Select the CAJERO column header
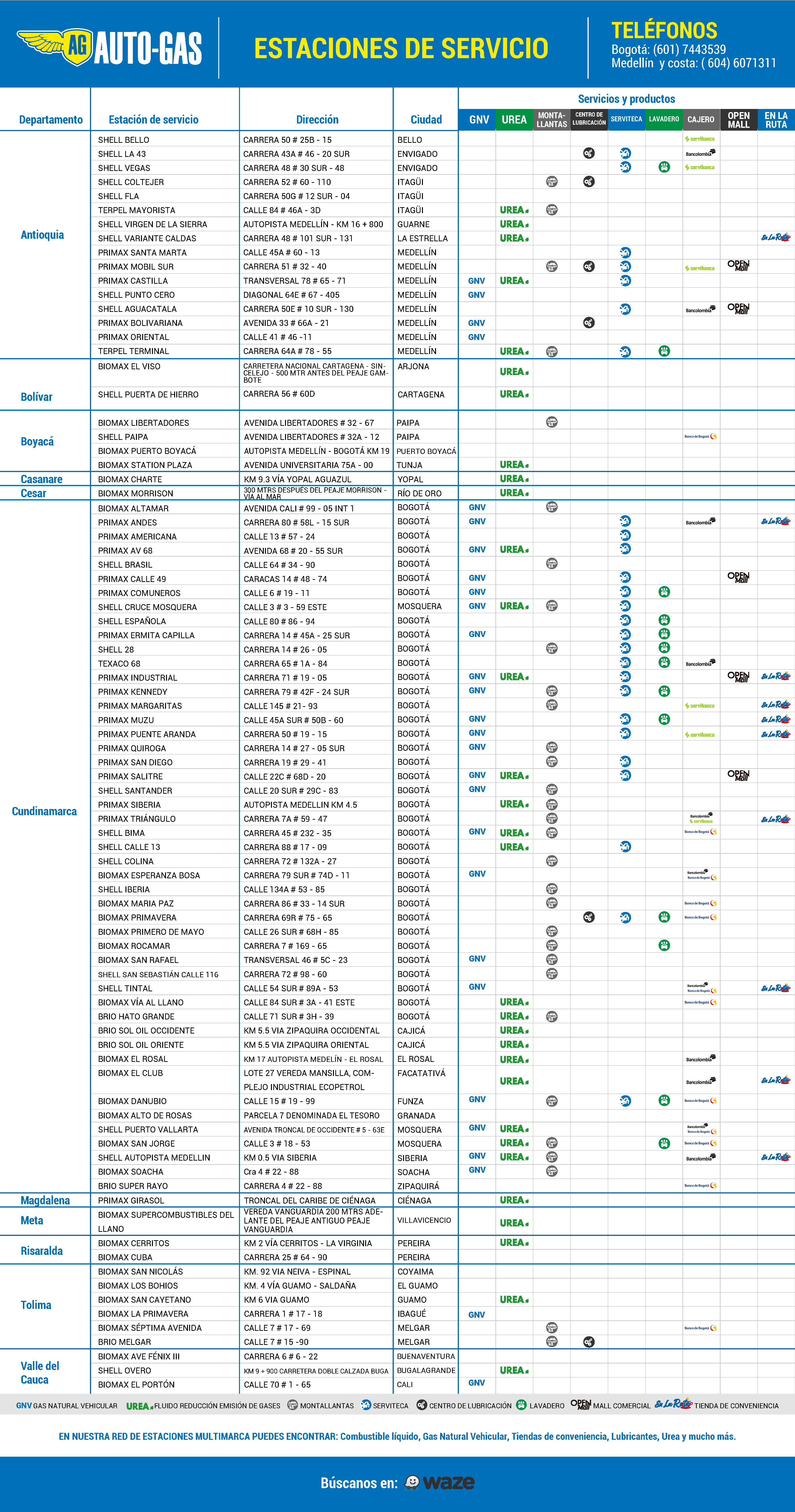795x1512 pixels. tap(701, 120)
